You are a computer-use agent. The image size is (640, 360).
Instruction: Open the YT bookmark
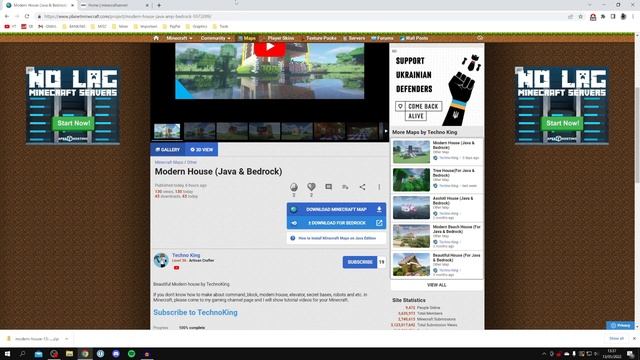click(10, 27)
